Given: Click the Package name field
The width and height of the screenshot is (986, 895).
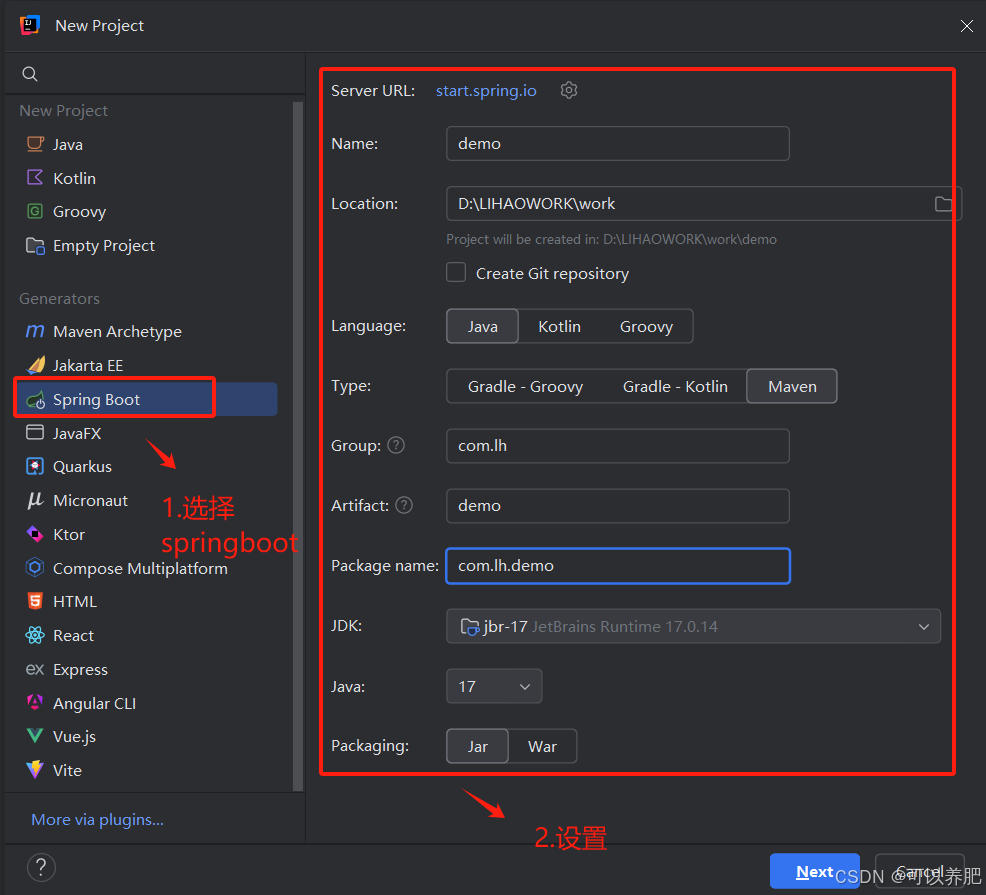Looking at the screenshot, I should pos(618,565).
